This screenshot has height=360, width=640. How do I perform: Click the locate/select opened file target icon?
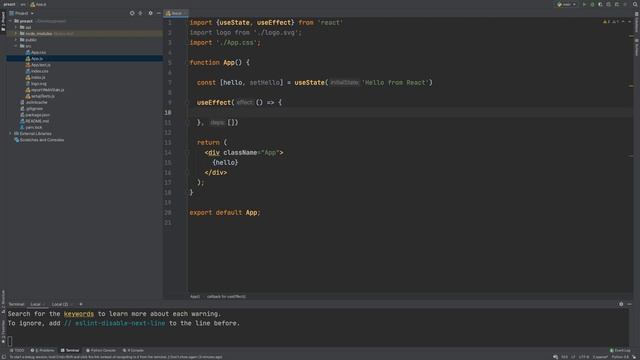click(x=132, y=13)
